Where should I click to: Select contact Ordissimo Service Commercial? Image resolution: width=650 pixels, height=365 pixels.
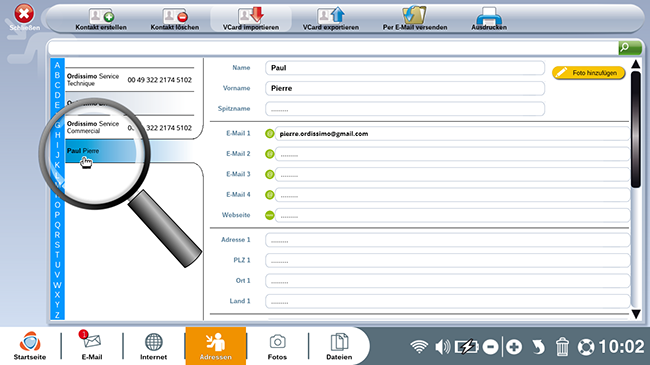click(130, 127)
